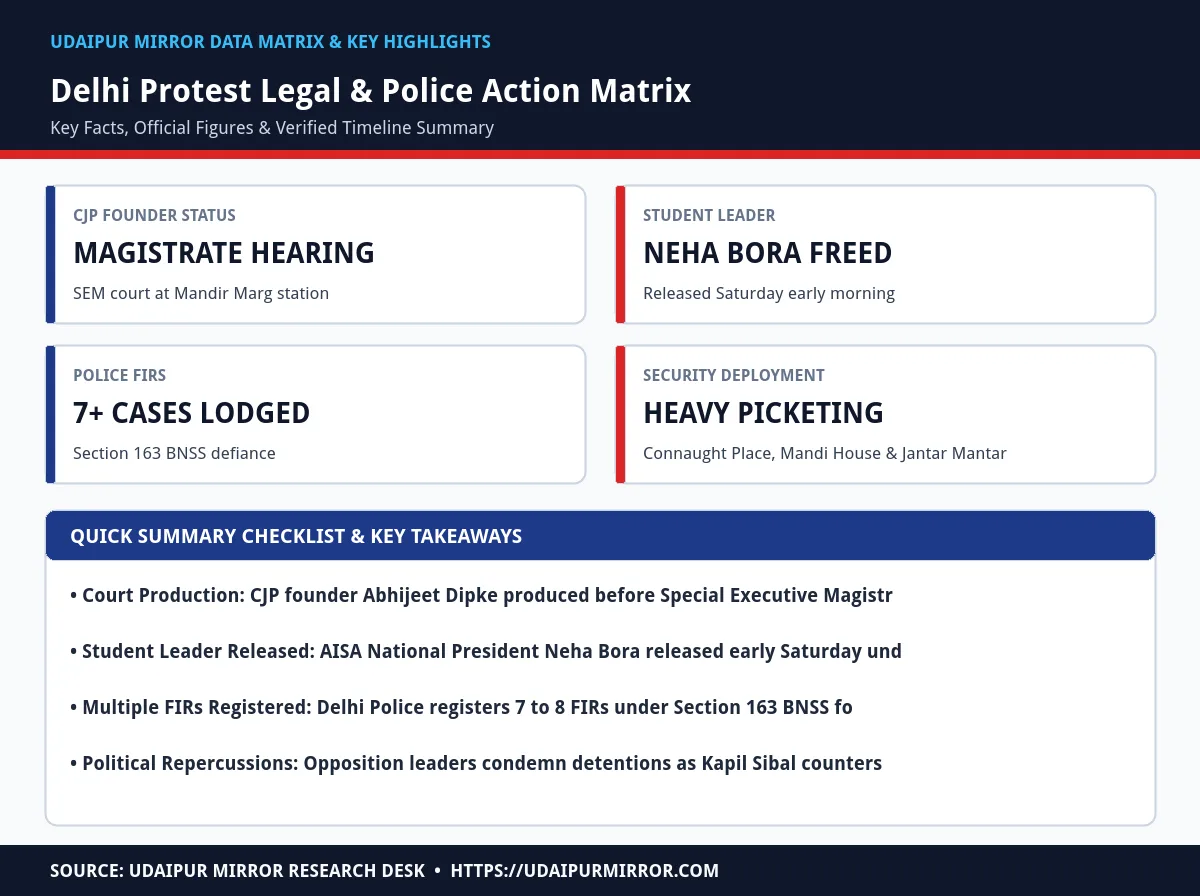Viewport: 1200px width, 896px height.
Task: Select the '7+ CASES LODGED' heading
Action: pyautogui.click(x=192, y=413)
